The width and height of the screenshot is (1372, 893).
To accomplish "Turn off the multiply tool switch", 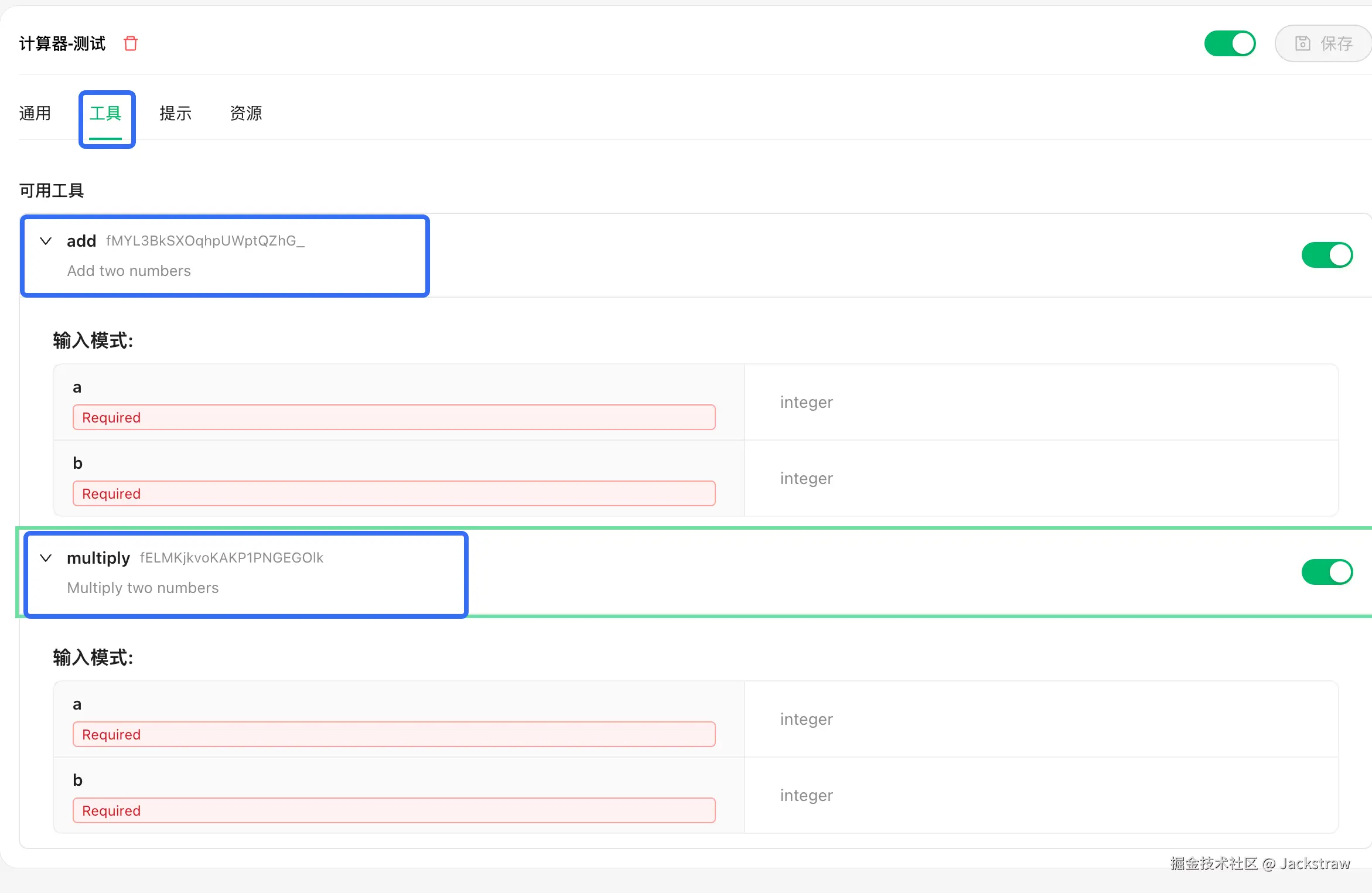I will coord(1326,572).
